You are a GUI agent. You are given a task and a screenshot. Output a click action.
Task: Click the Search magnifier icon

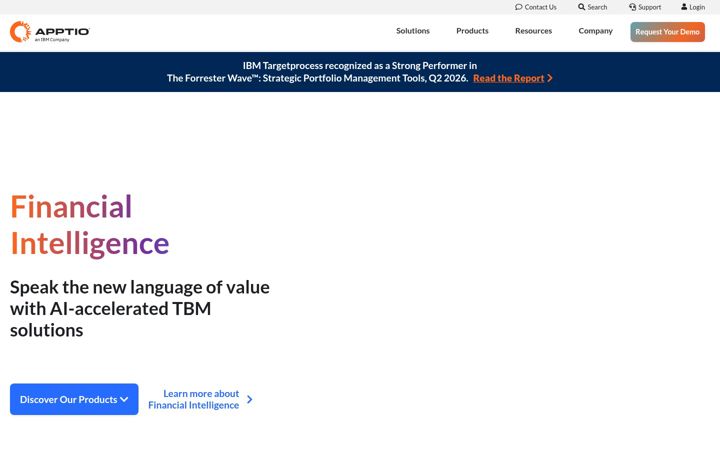581,7
